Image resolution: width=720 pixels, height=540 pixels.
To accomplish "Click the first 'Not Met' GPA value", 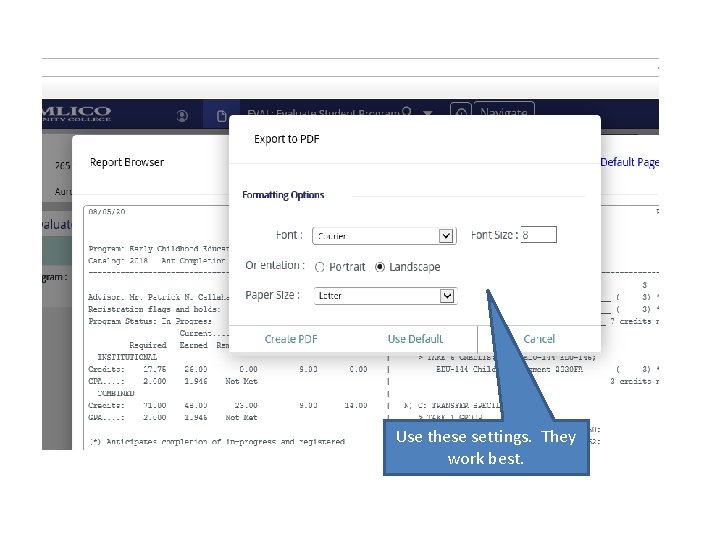I will point(241,381).
